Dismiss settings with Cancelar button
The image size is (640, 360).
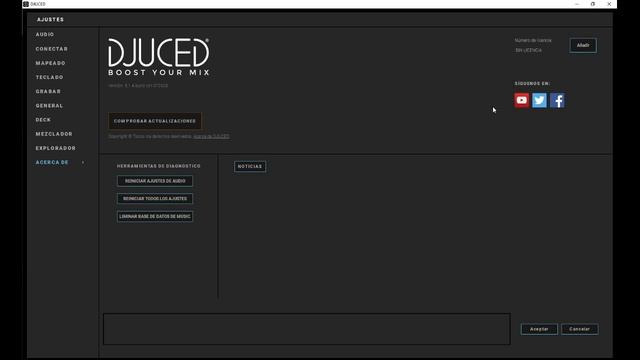pos(579,329)
